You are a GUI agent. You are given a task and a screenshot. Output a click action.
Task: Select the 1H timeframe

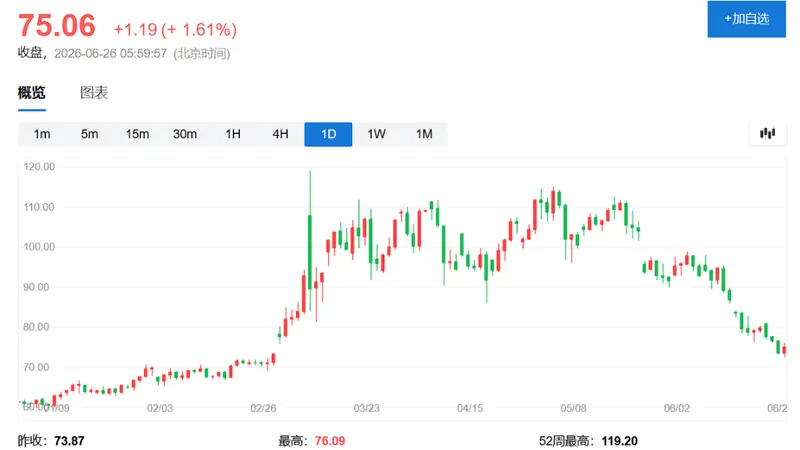point(233,134)
